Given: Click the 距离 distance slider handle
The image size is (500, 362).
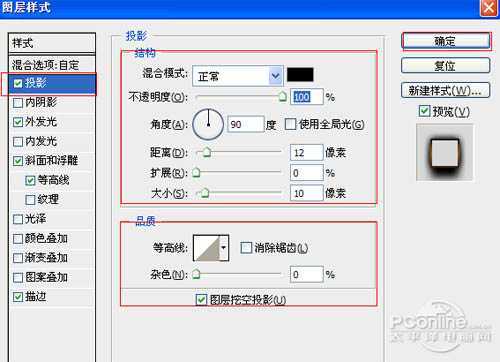Looking at the screenshot, I should (x=207, y=152).
